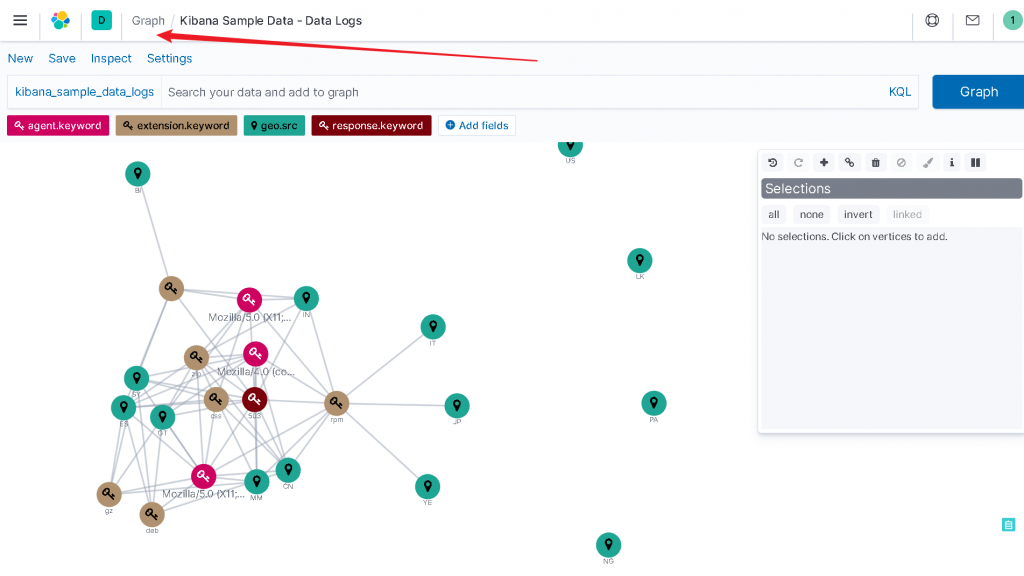The image size is (1024, 576).
Task: Open the main navigation hamburger menu
Action: (x=20, y=20)
